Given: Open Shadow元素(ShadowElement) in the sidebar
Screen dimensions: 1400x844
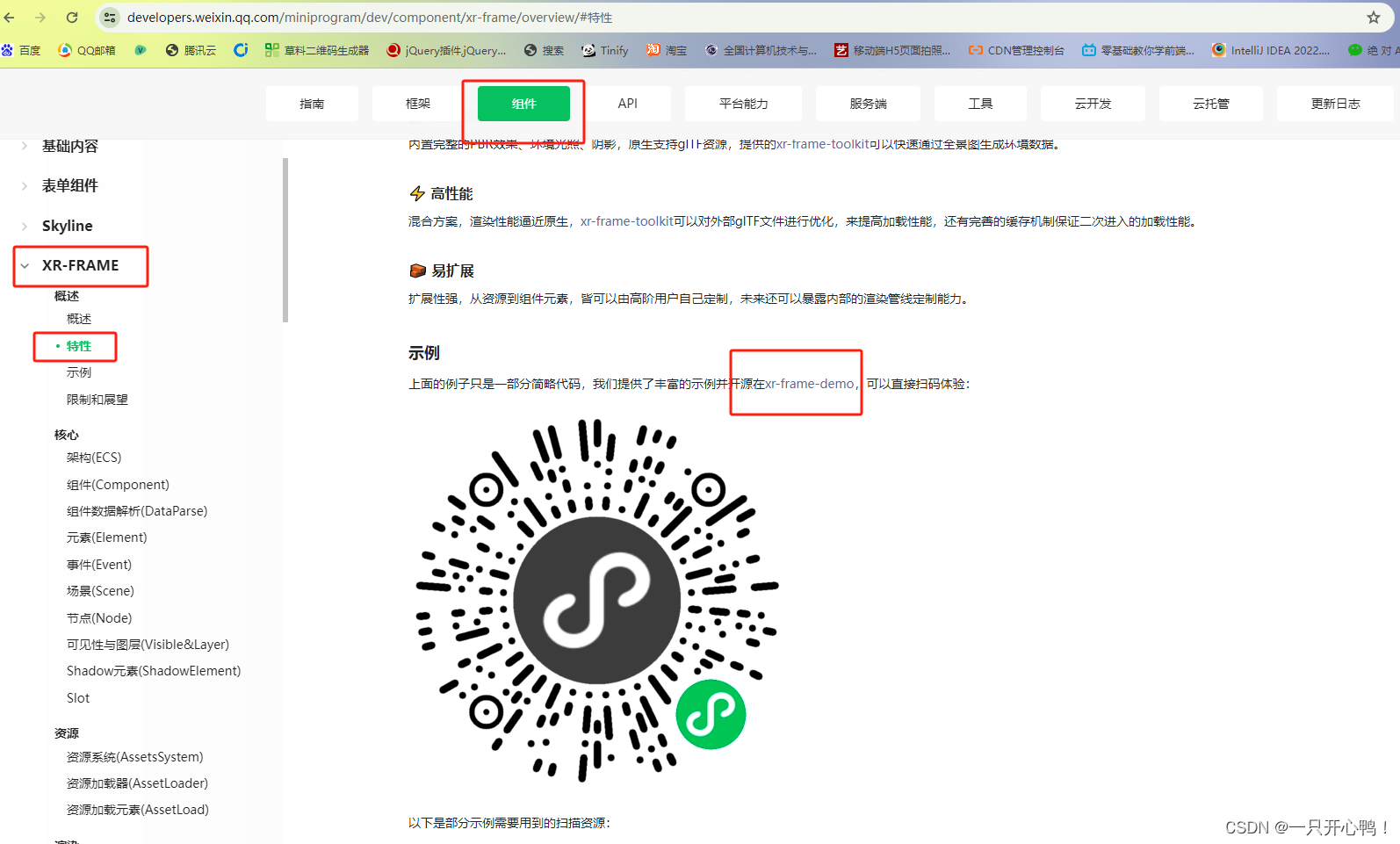Looking at the screenshot, I should (x=154, y=671).
